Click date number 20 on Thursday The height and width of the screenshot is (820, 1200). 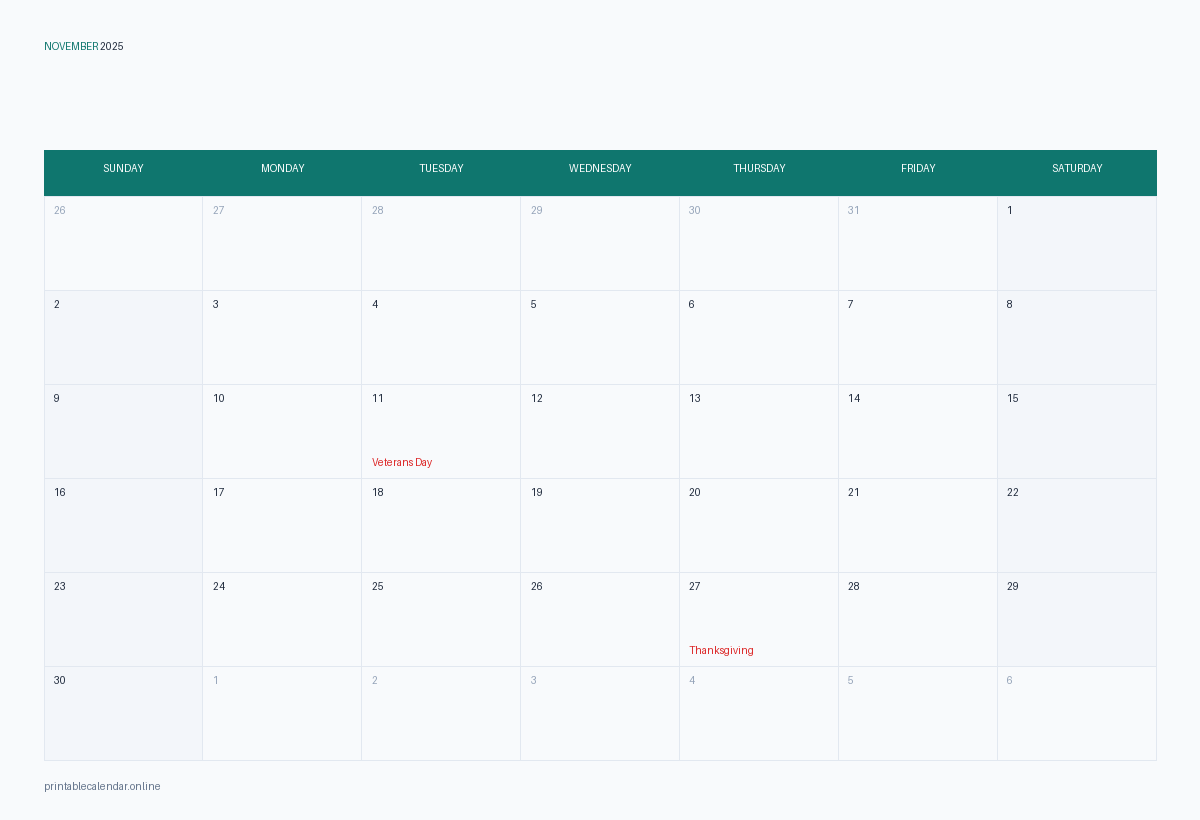click(x=695, y=493)
